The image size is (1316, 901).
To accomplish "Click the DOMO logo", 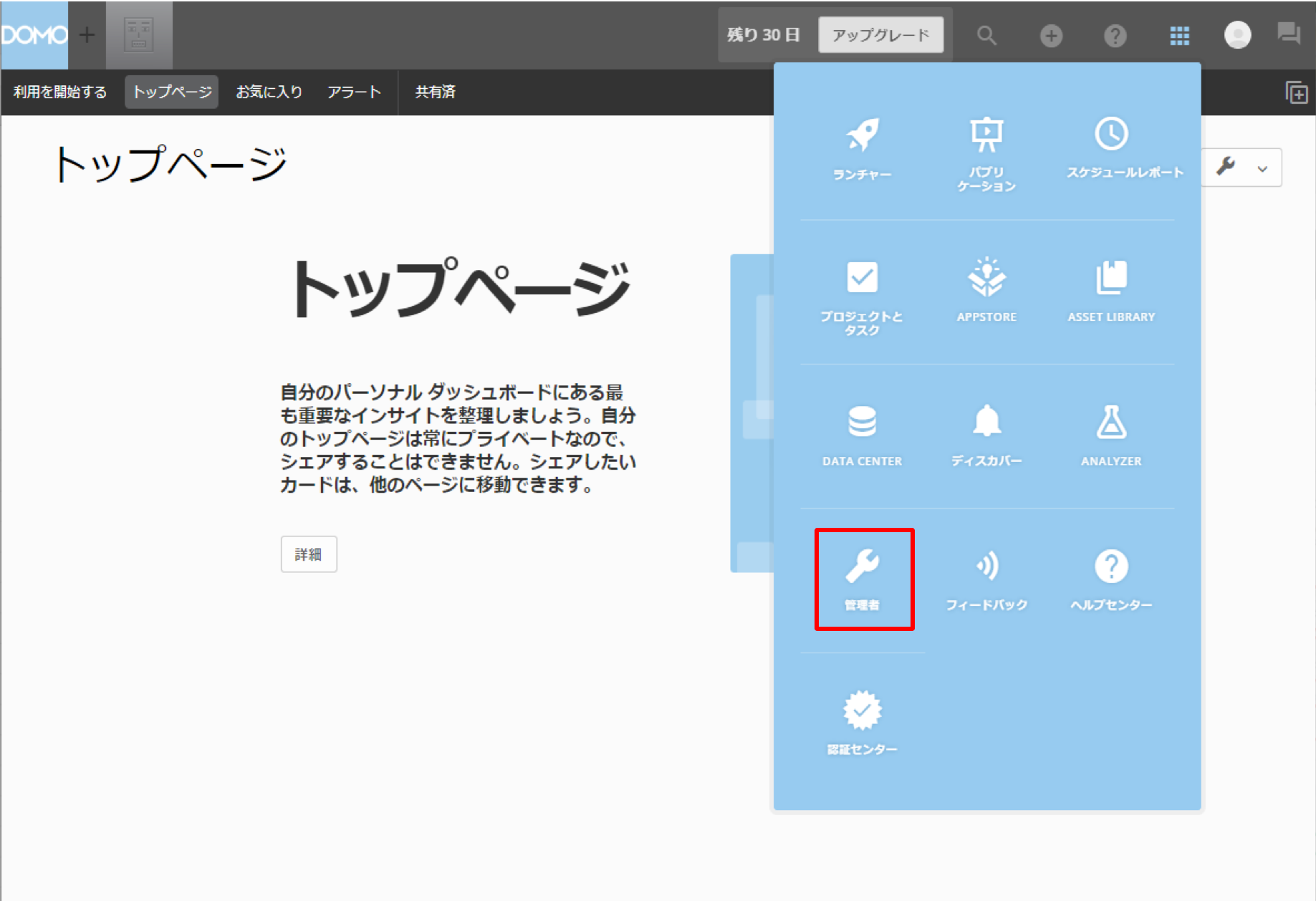I will pos(34,34).
